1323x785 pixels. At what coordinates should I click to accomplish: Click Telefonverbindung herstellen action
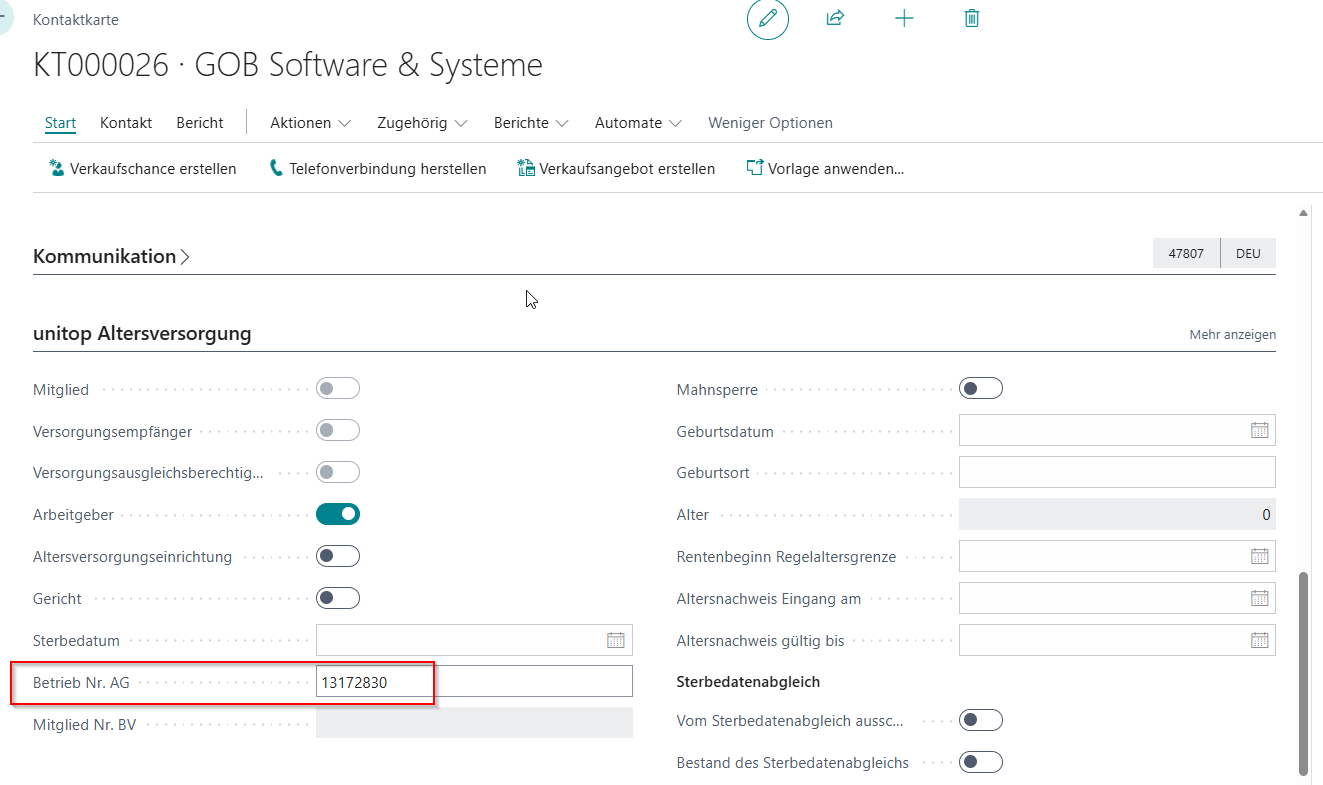click(x=377, y=169)
